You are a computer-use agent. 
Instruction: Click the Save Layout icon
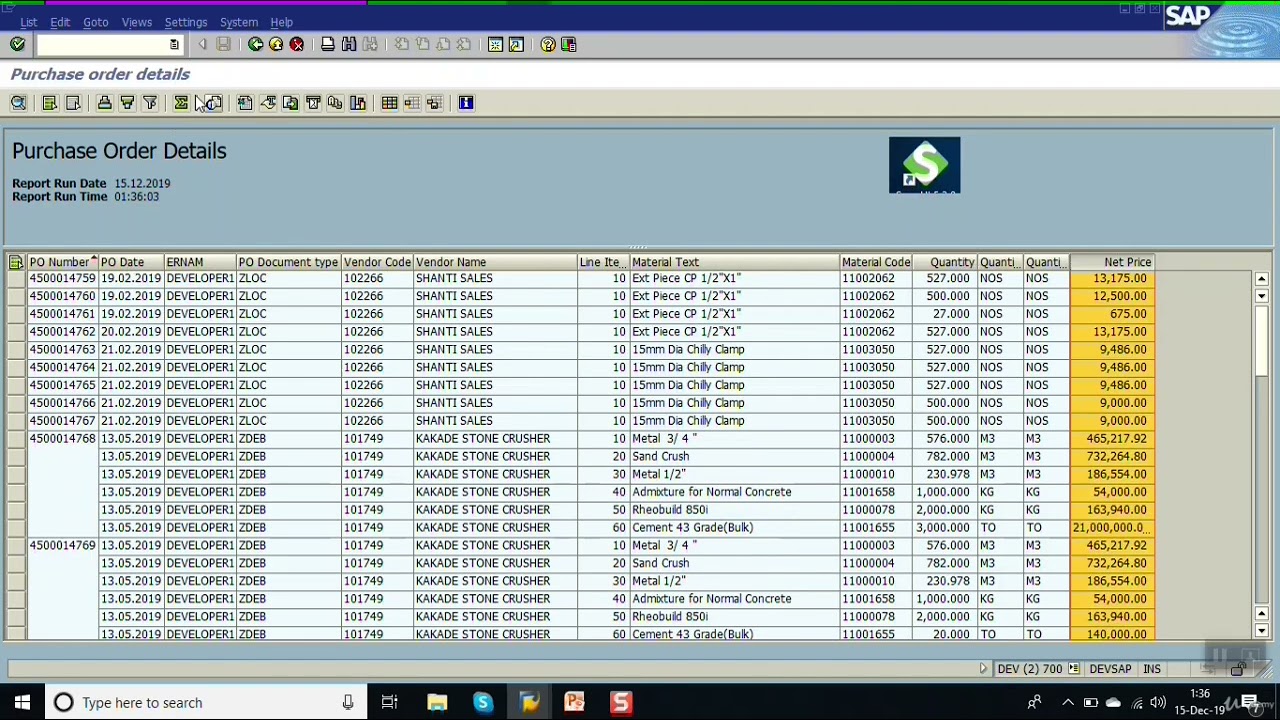point(434,103)
